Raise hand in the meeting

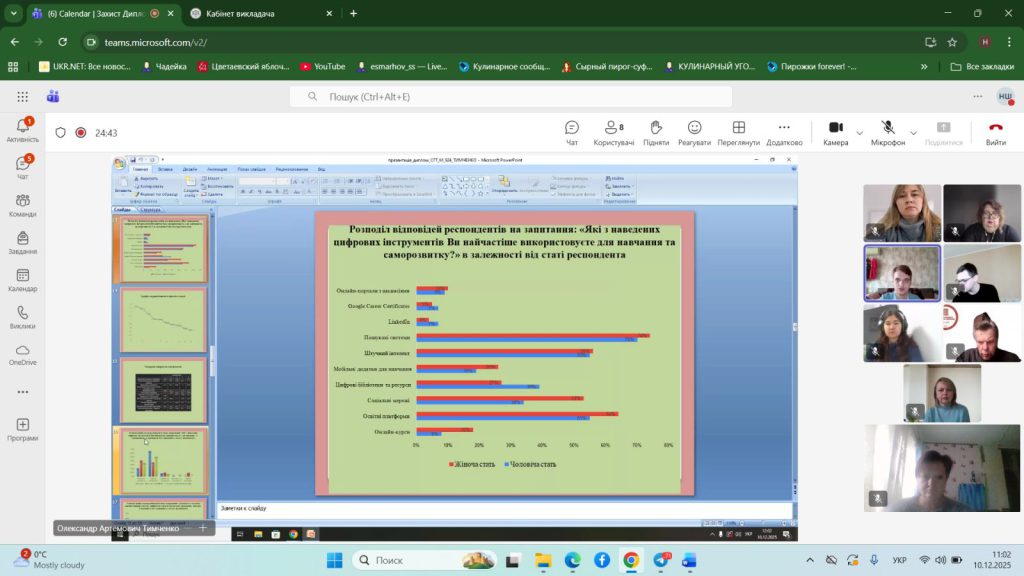pyautogui.click(x=656, y=132)
